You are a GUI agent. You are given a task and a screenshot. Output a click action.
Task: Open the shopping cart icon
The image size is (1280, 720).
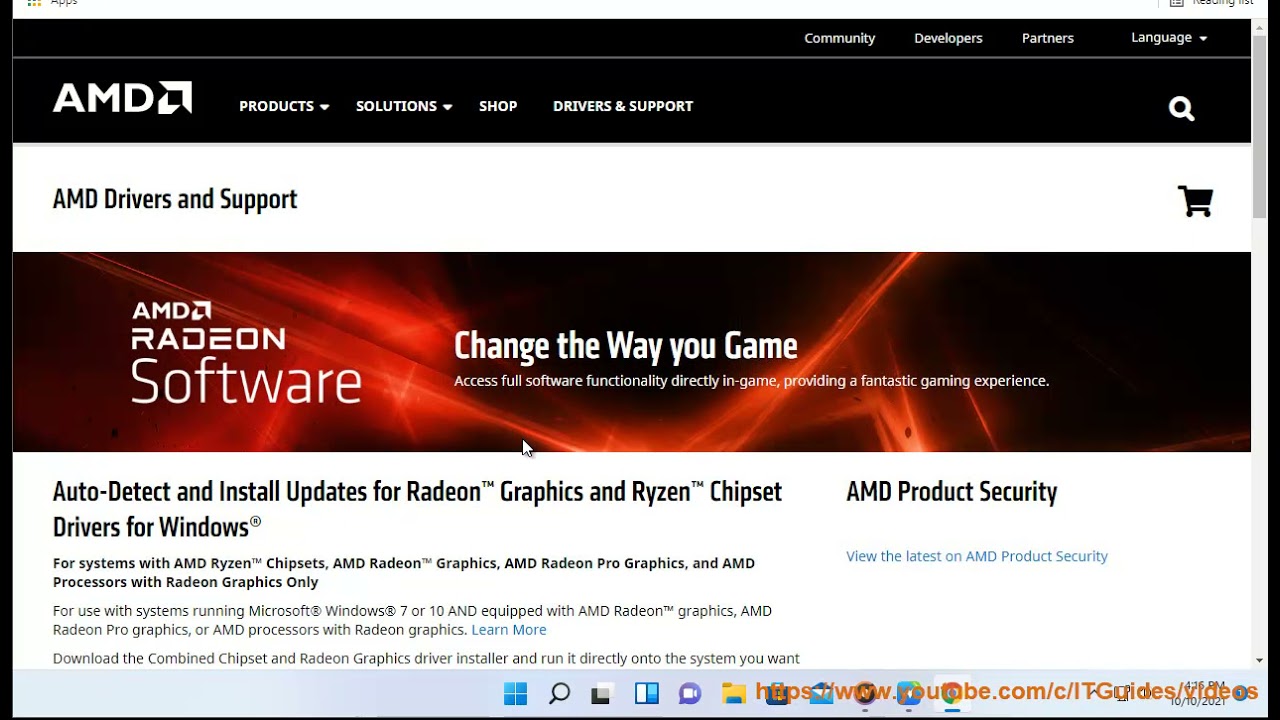[x=1195, y=201]
